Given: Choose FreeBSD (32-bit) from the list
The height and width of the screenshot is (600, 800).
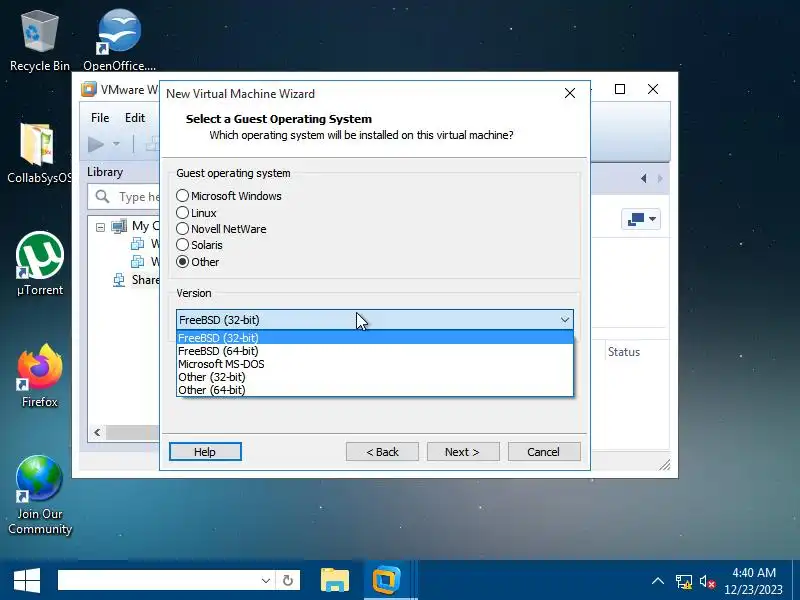Looking at the screenshot, I should [374, 338].
